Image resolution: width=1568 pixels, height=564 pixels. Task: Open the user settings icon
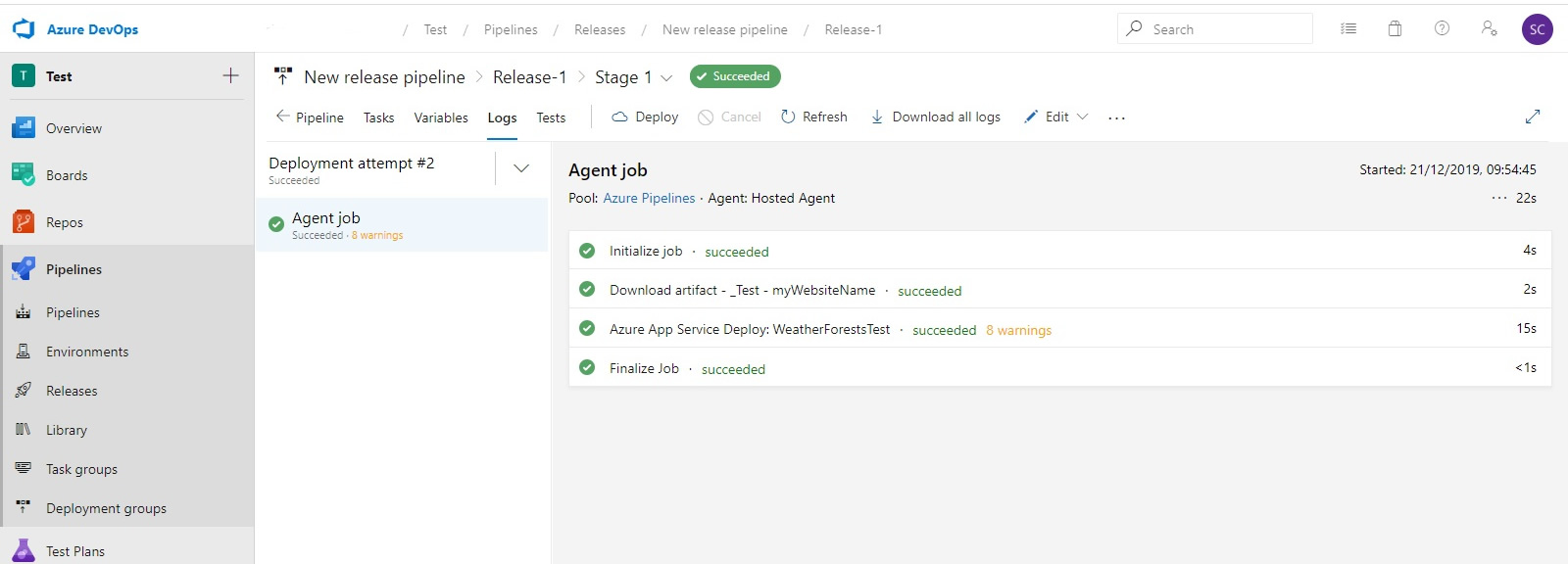click(1489, 29)
